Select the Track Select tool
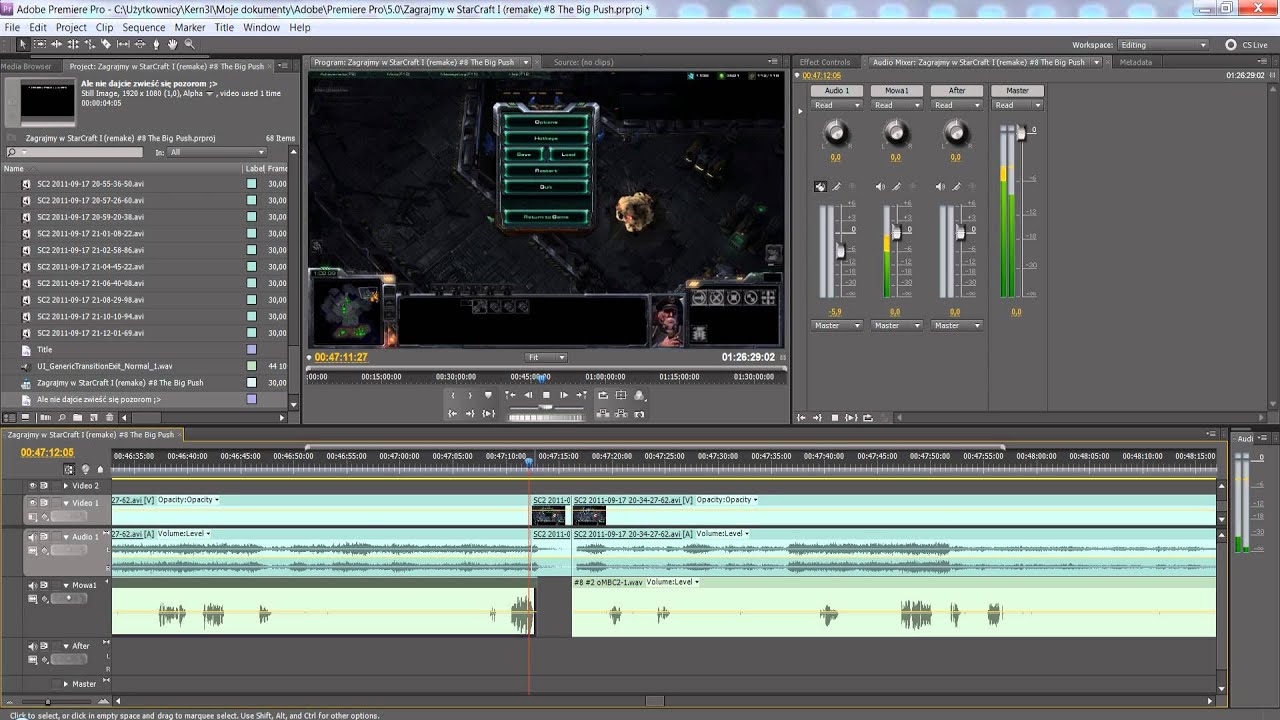Viewport: 1280px width, 720px height. pyautogui.click(x=40, y=44)
